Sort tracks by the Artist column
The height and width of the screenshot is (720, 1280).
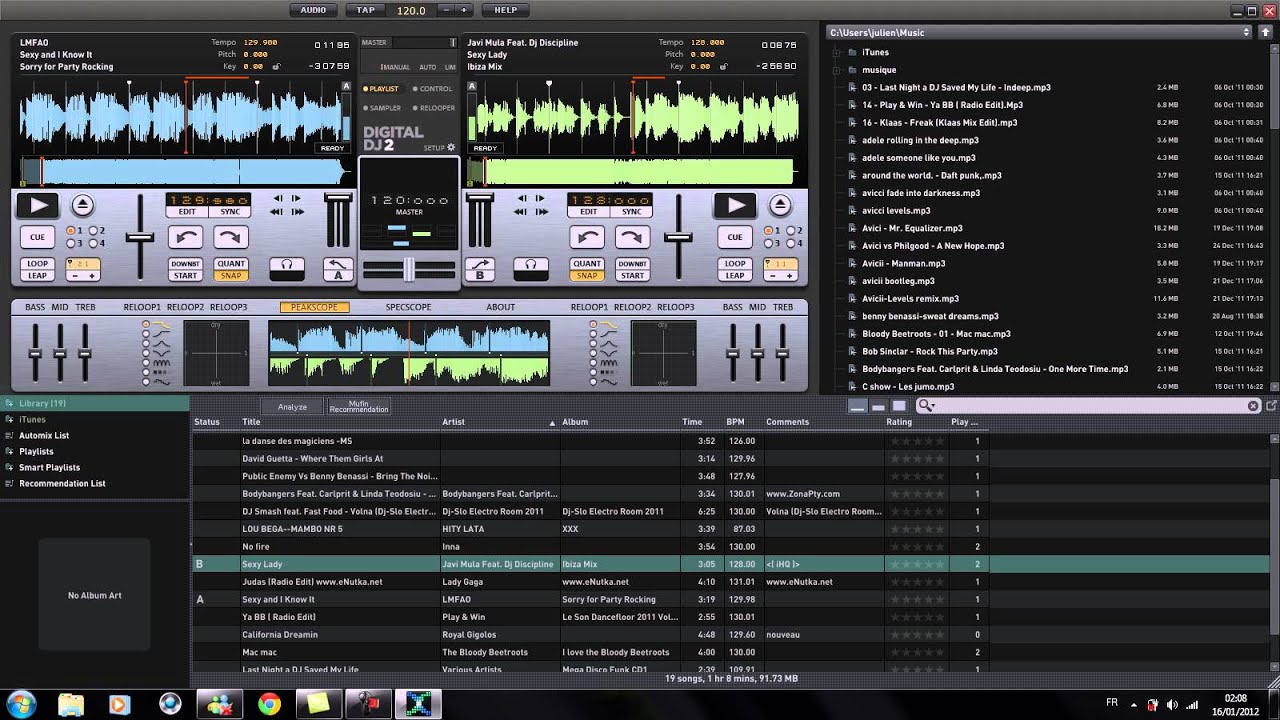500,422
